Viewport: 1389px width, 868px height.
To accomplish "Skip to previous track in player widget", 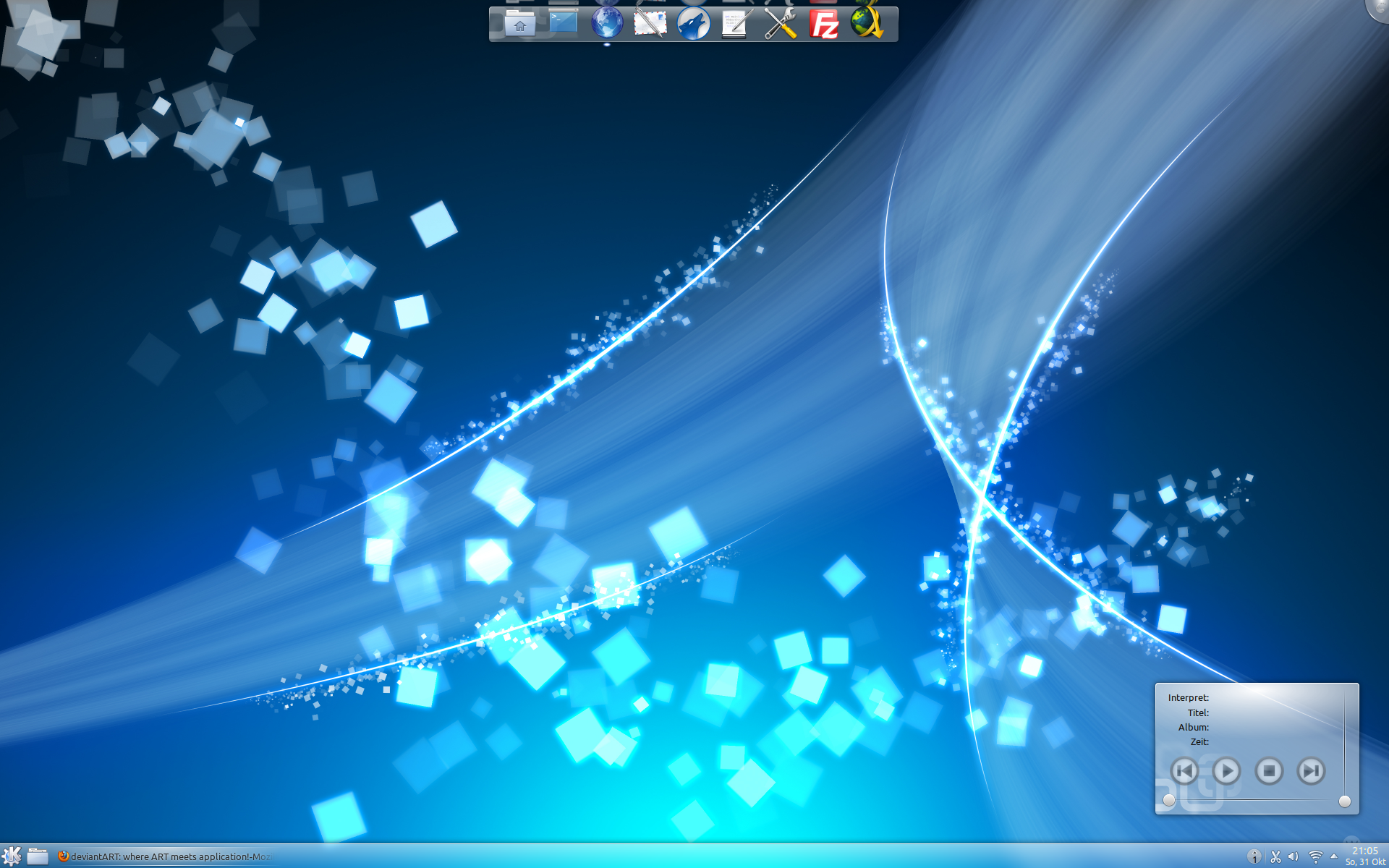I will pyautogui.click(x=1184, y=771).
